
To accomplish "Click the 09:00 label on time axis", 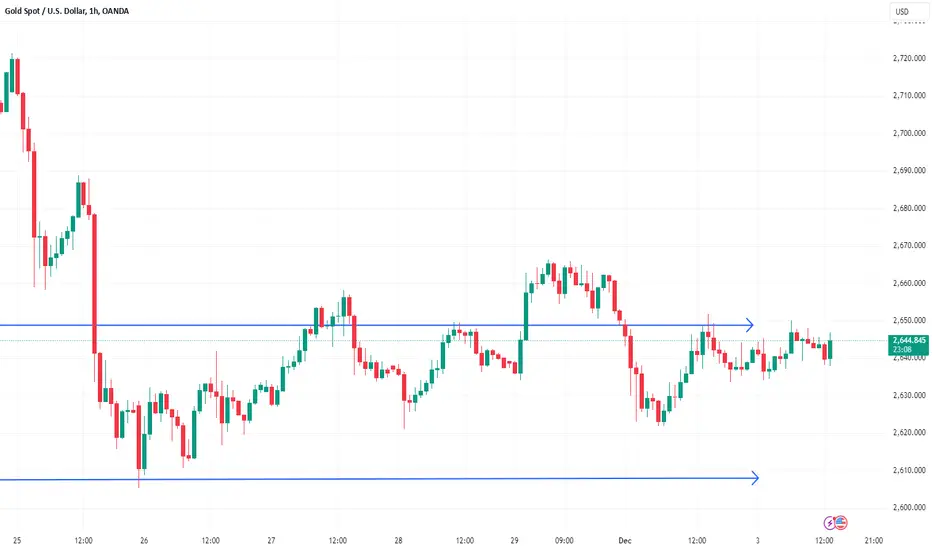I will [564, 540].
